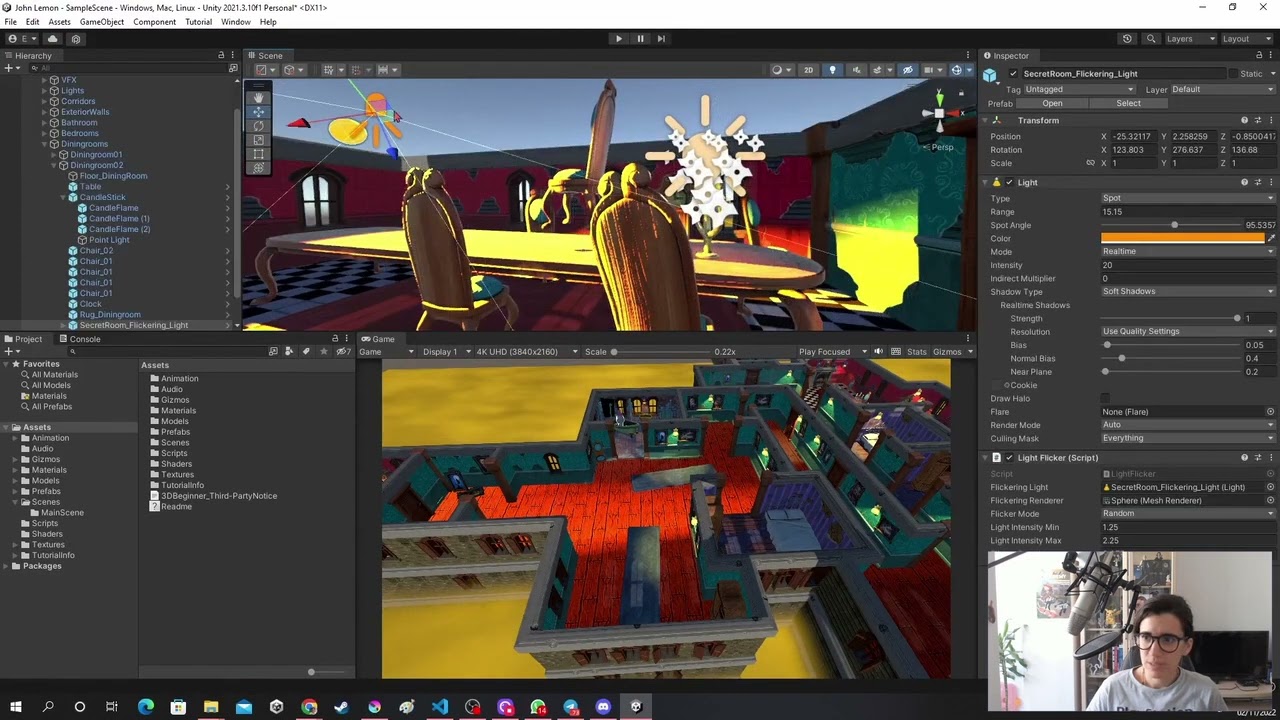Expand the Bathroom hierarchy item

coord(45,123)
